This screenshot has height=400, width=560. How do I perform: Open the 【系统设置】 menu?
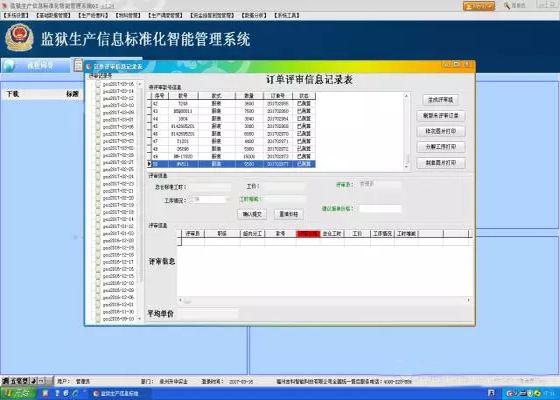(16, 15)
